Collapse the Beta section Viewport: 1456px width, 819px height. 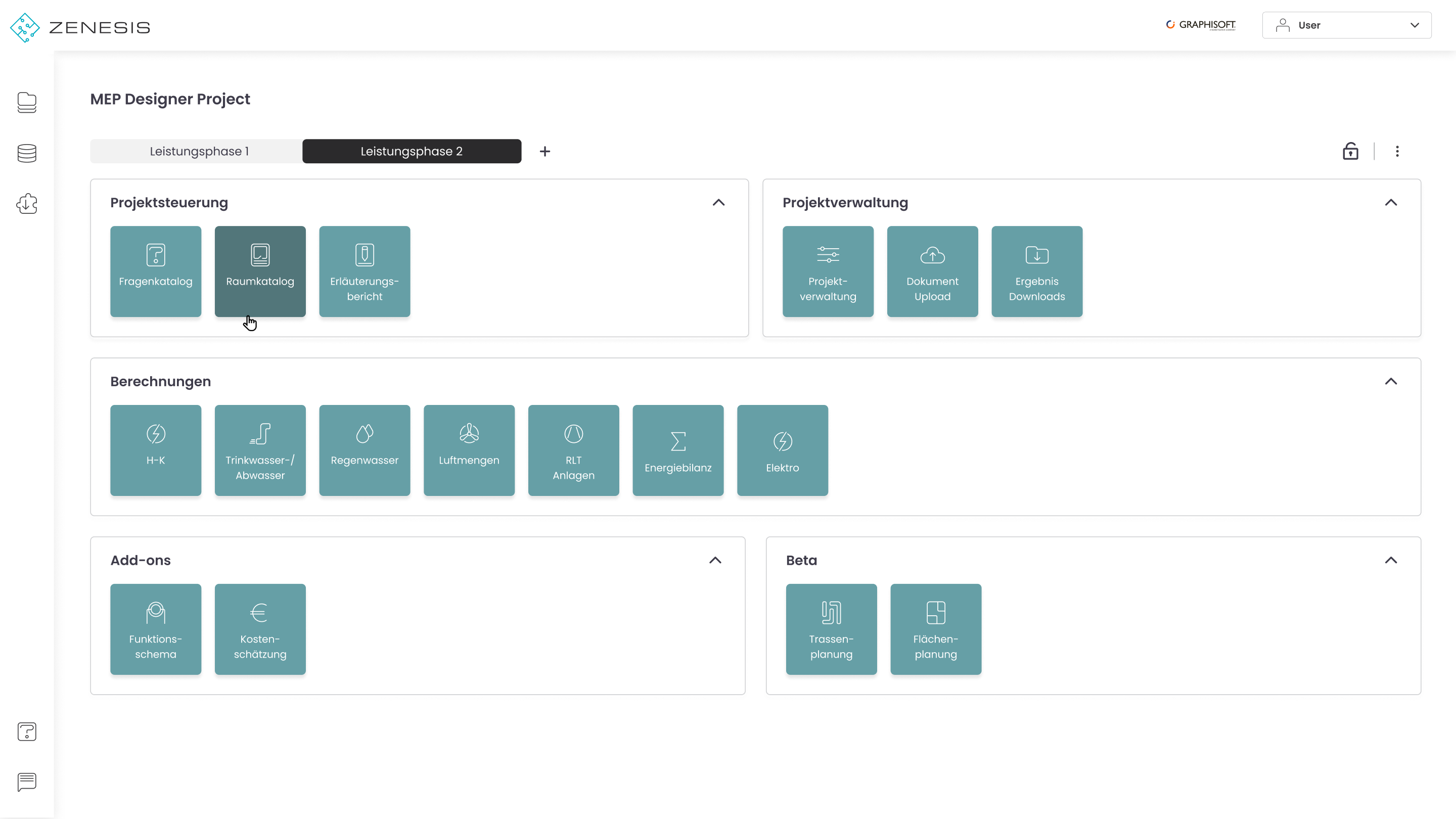coord(1390,560)
